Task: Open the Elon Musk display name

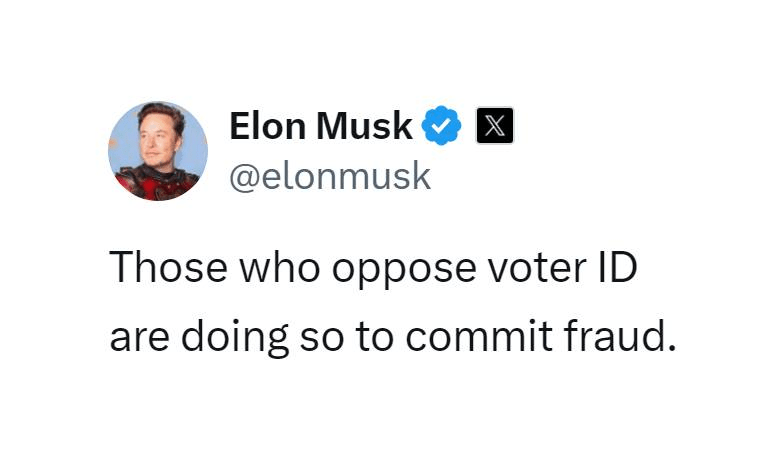Action: (x=321, y=127)
